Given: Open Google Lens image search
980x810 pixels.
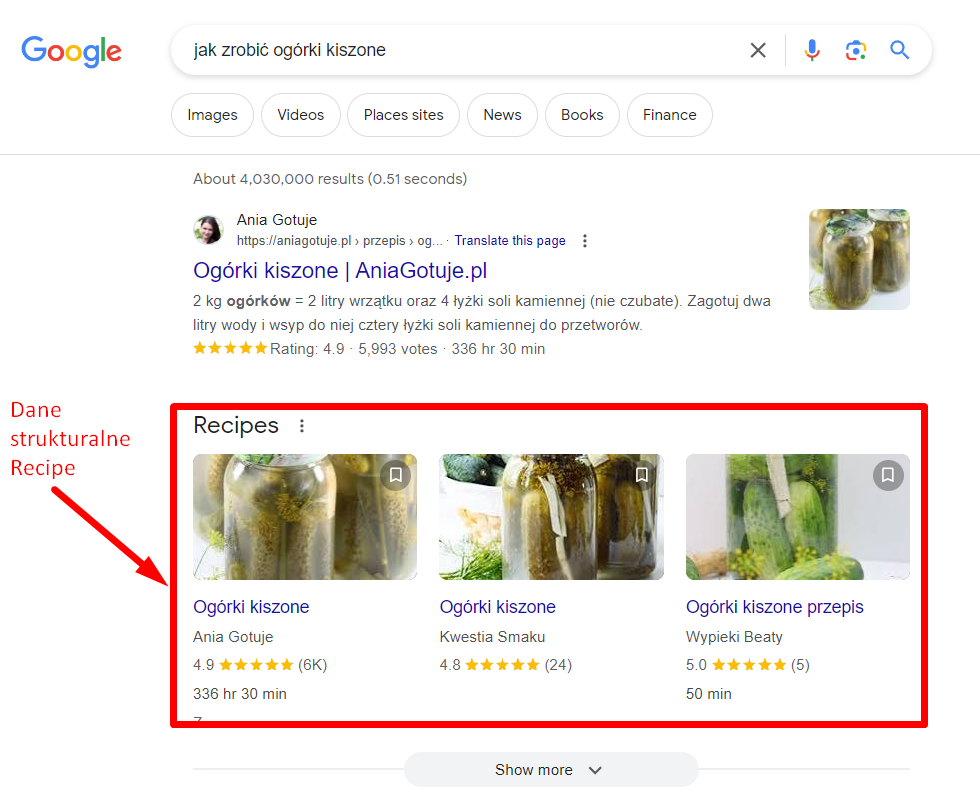Looking at the screenshot, I should (855, 50).
